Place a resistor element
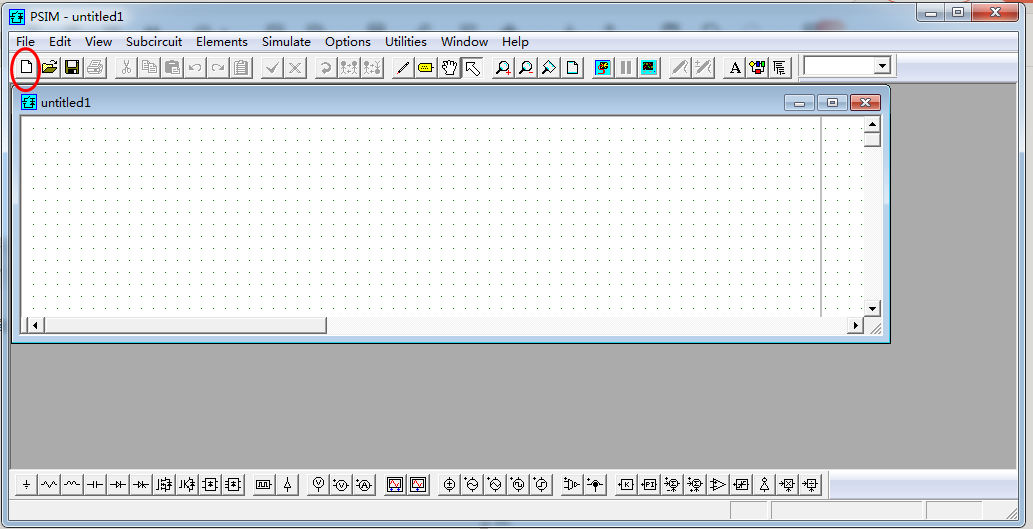Viewport: 1033px width, 529px height. tap(49, 485)
